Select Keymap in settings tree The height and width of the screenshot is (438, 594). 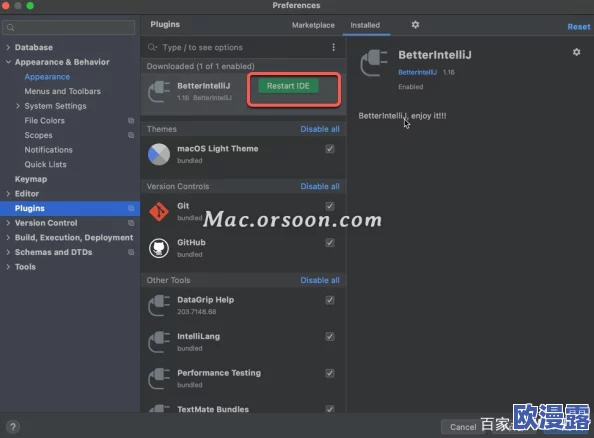pyautogui.click(x=31, y=179)
